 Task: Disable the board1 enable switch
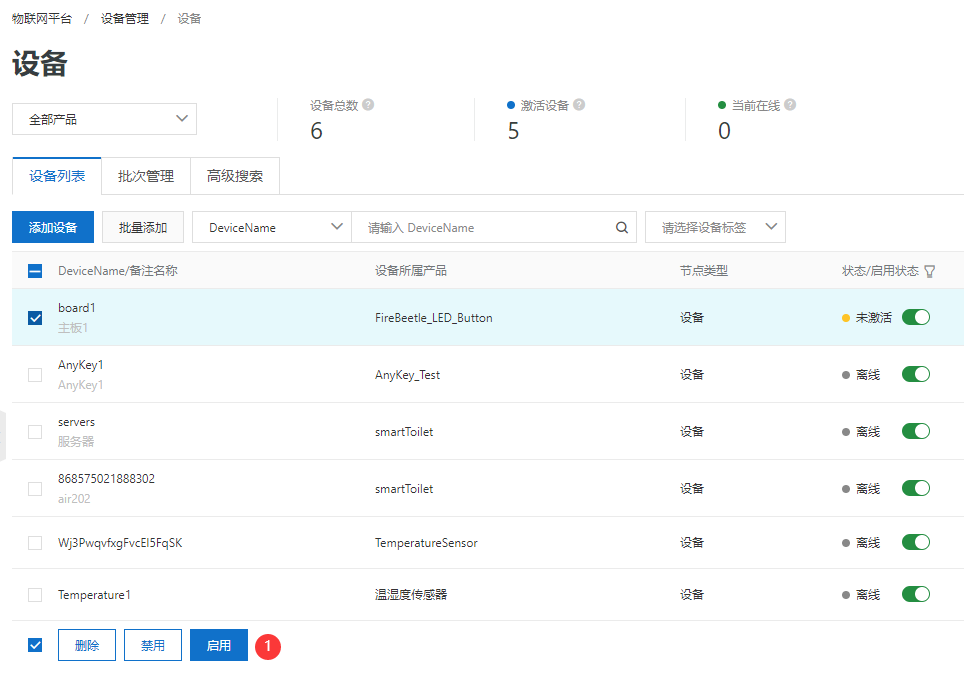pos(915,317)
